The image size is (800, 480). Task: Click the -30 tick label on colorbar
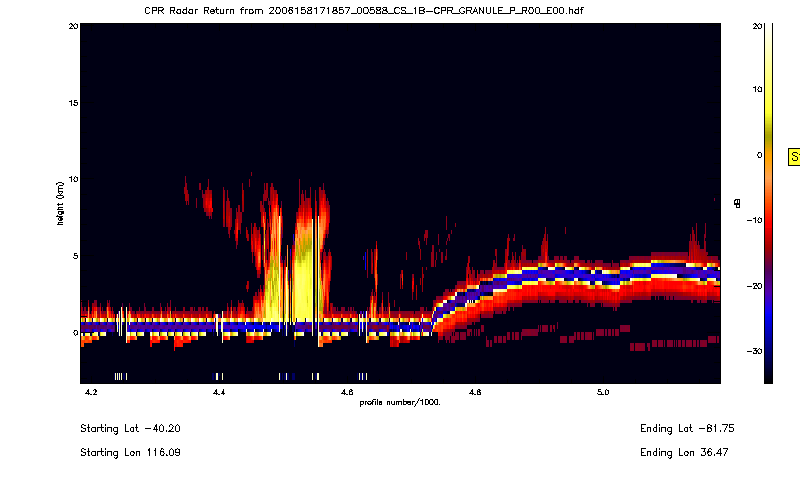click(755, 351)
